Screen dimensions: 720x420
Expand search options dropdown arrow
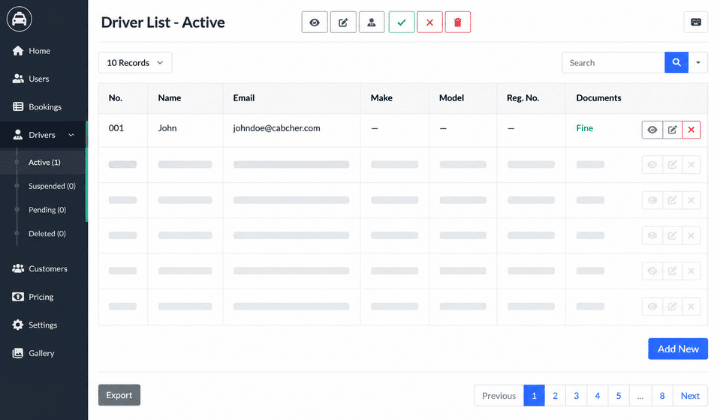(x=698, y=62)
